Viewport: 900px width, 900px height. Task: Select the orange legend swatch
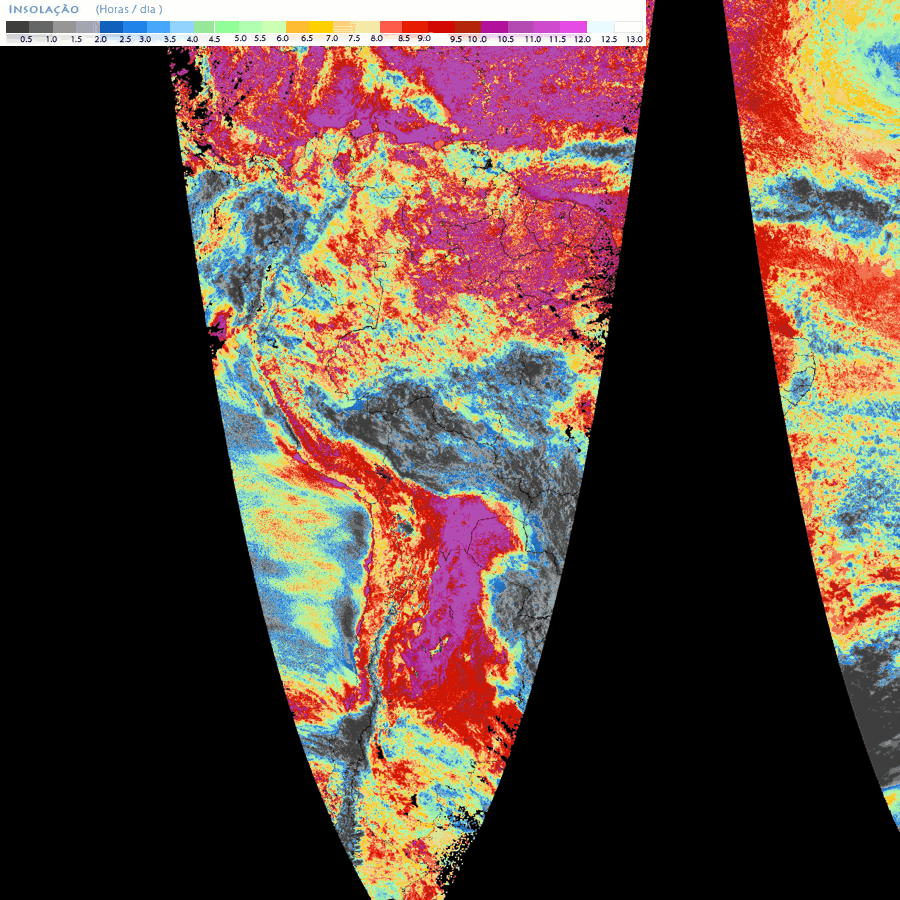(297, 27)
